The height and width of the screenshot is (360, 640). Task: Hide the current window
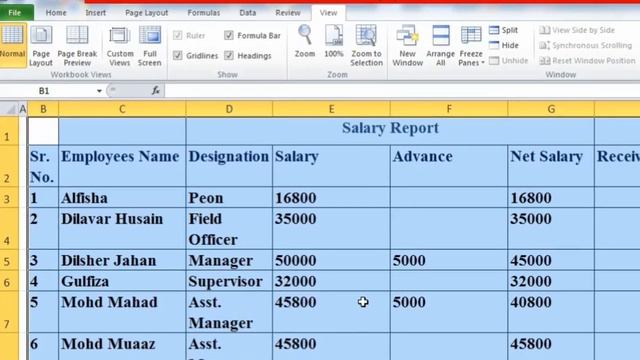504,45
